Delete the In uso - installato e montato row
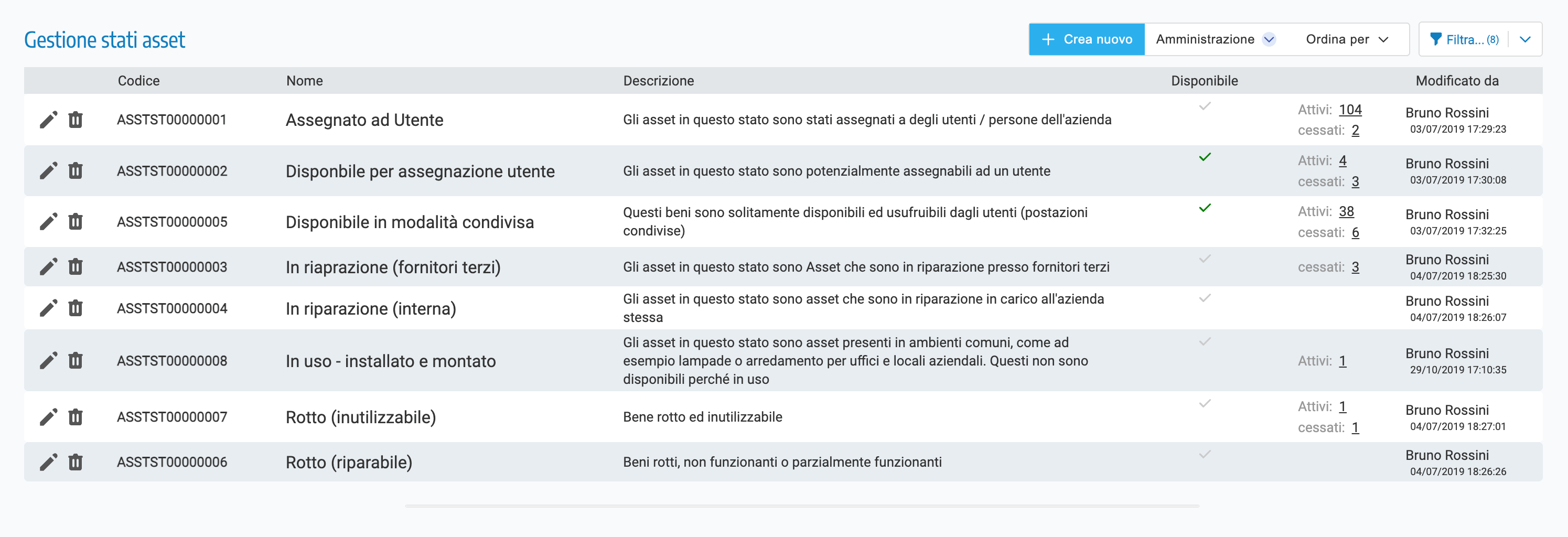This screenshot has width=1568, height=537. tap(76, 360)
